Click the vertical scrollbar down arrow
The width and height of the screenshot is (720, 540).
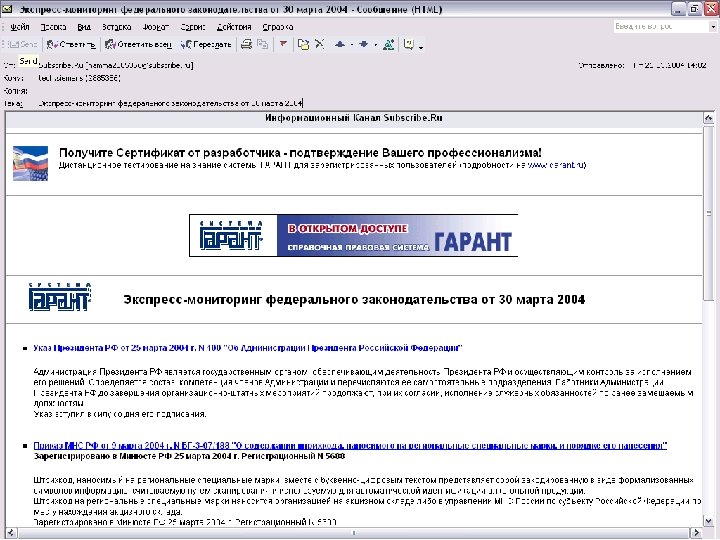click(x=709, y=521)
